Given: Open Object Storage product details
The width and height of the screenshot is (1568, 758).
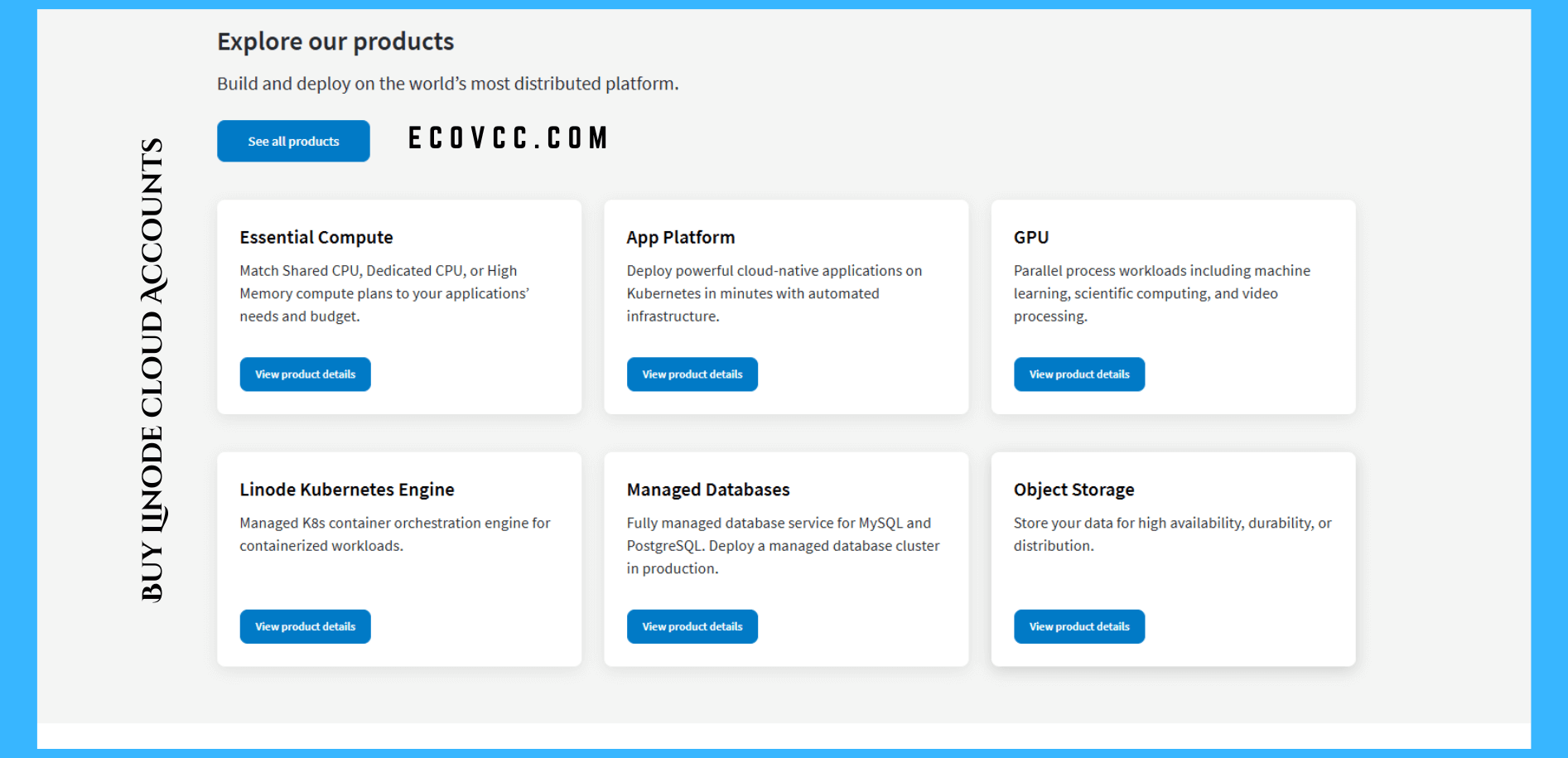Looking at the screenshot, I should [x=1078, y=627].
